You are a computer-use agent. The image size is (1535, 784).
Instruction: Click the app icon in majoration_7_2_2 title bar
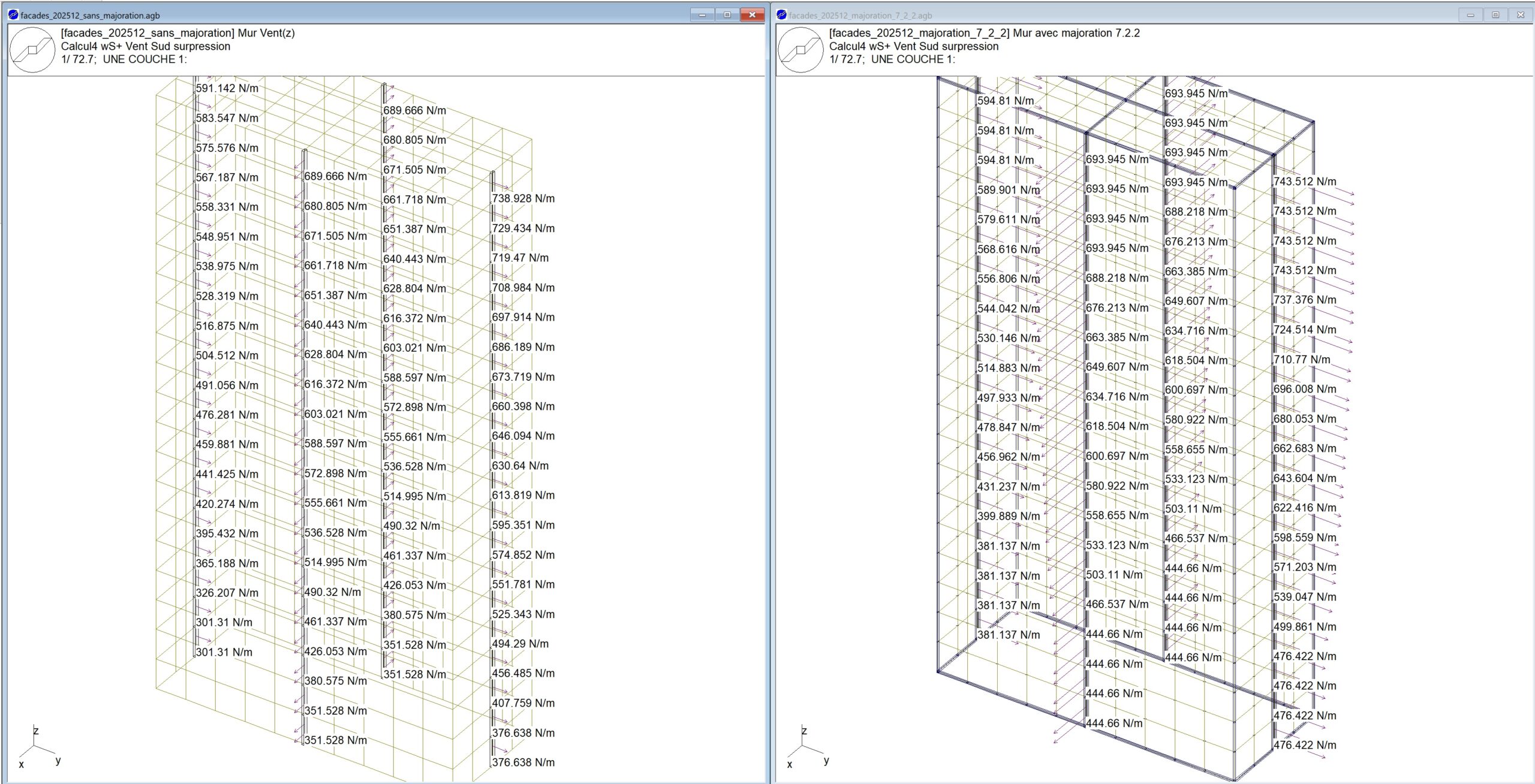point(781,15)
